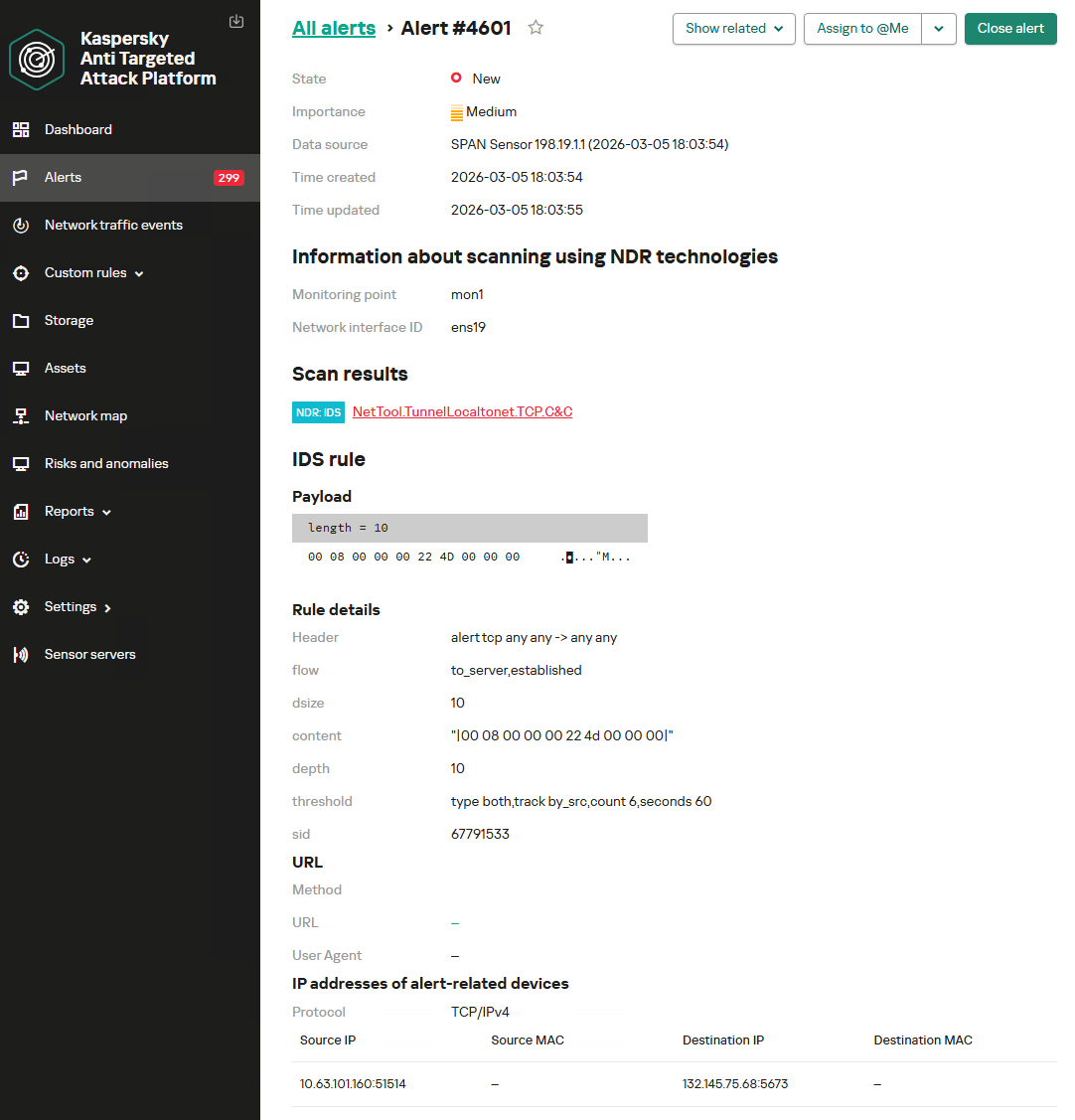The height and width of the screenshot is (1120, 1075).
Task: Click the Assets monitor icon
Action: tap(21, 369)
